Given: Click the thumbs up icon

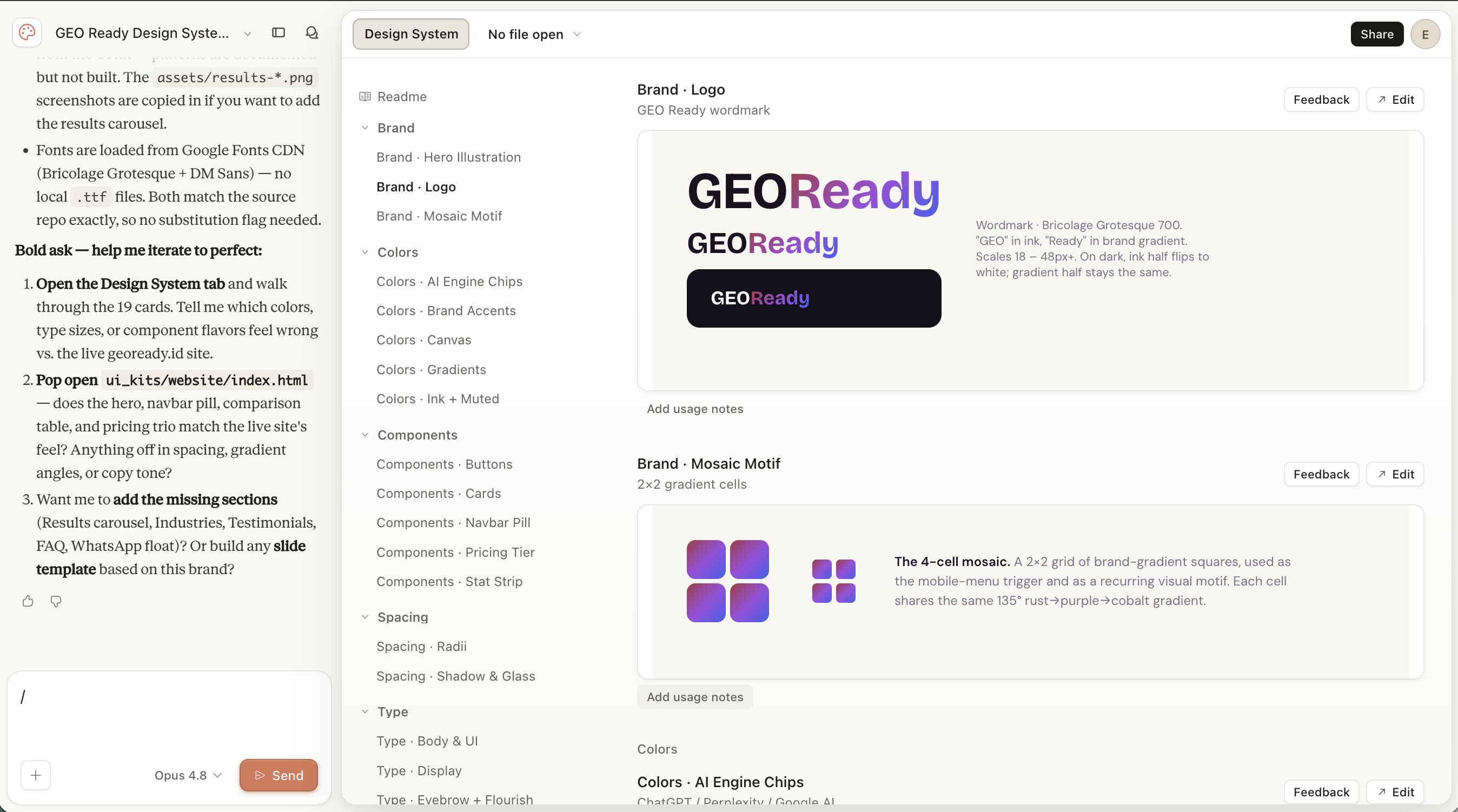Looking at the screenshot, I should [28, 601].
